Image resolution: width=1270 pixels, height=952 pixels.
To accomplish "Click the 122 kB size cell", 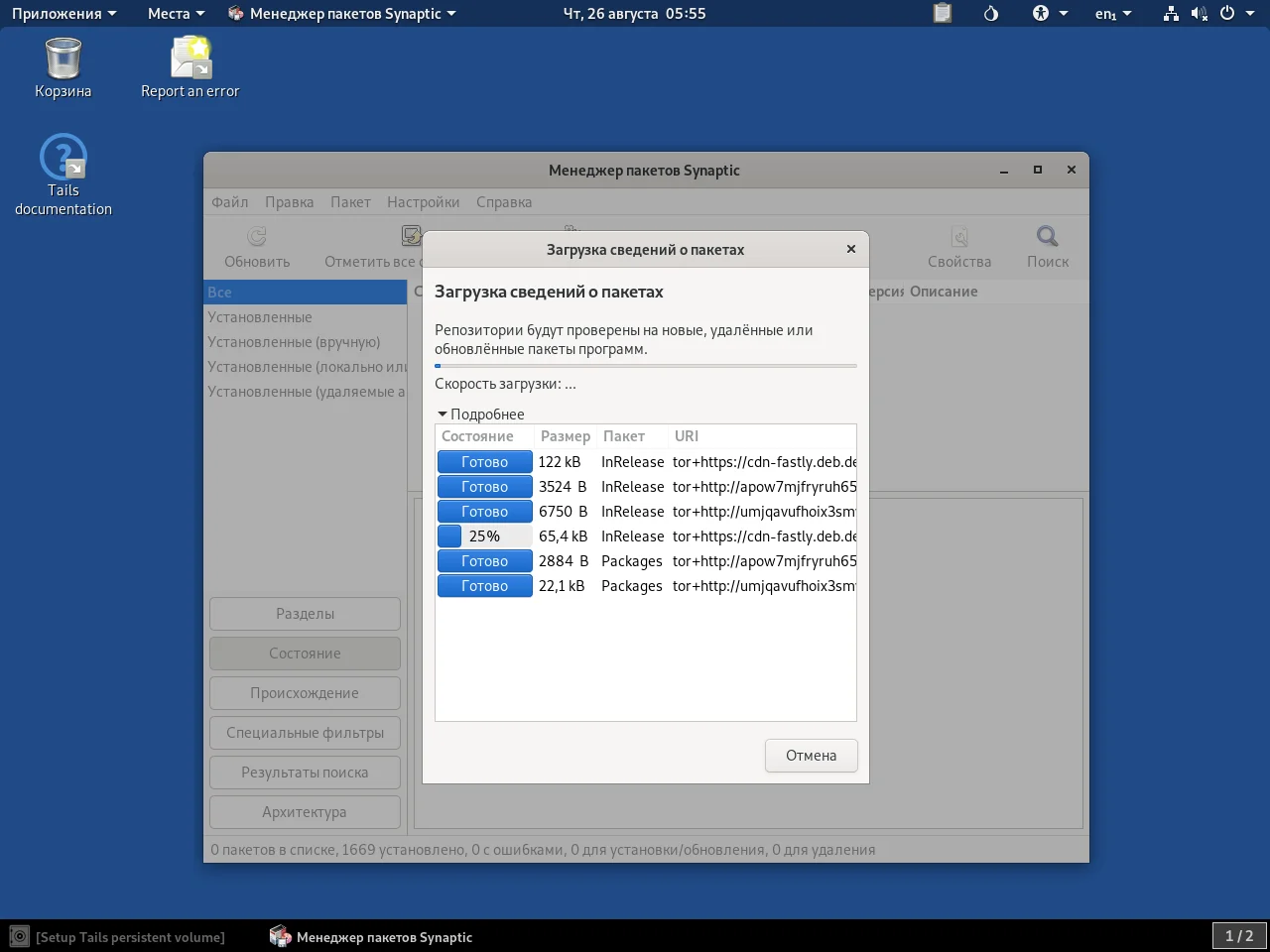I will pos(560,462).
